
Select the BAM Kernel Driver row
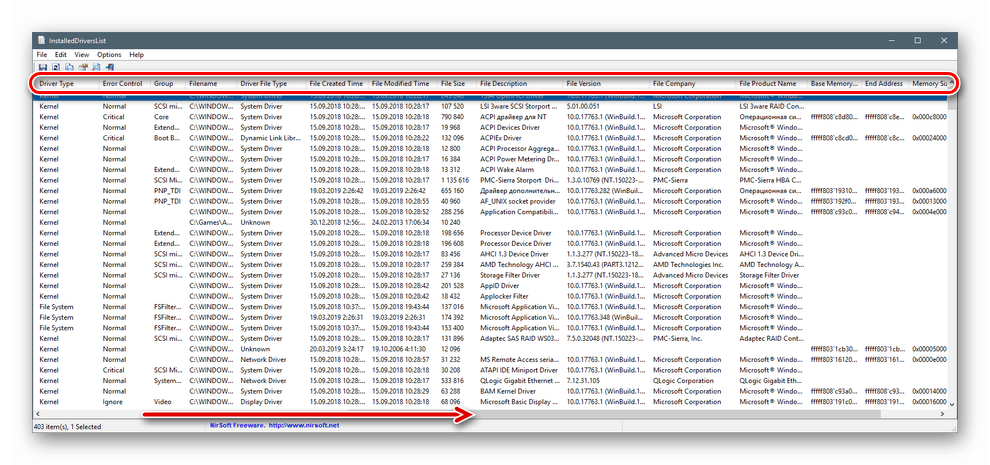point(491,391)
